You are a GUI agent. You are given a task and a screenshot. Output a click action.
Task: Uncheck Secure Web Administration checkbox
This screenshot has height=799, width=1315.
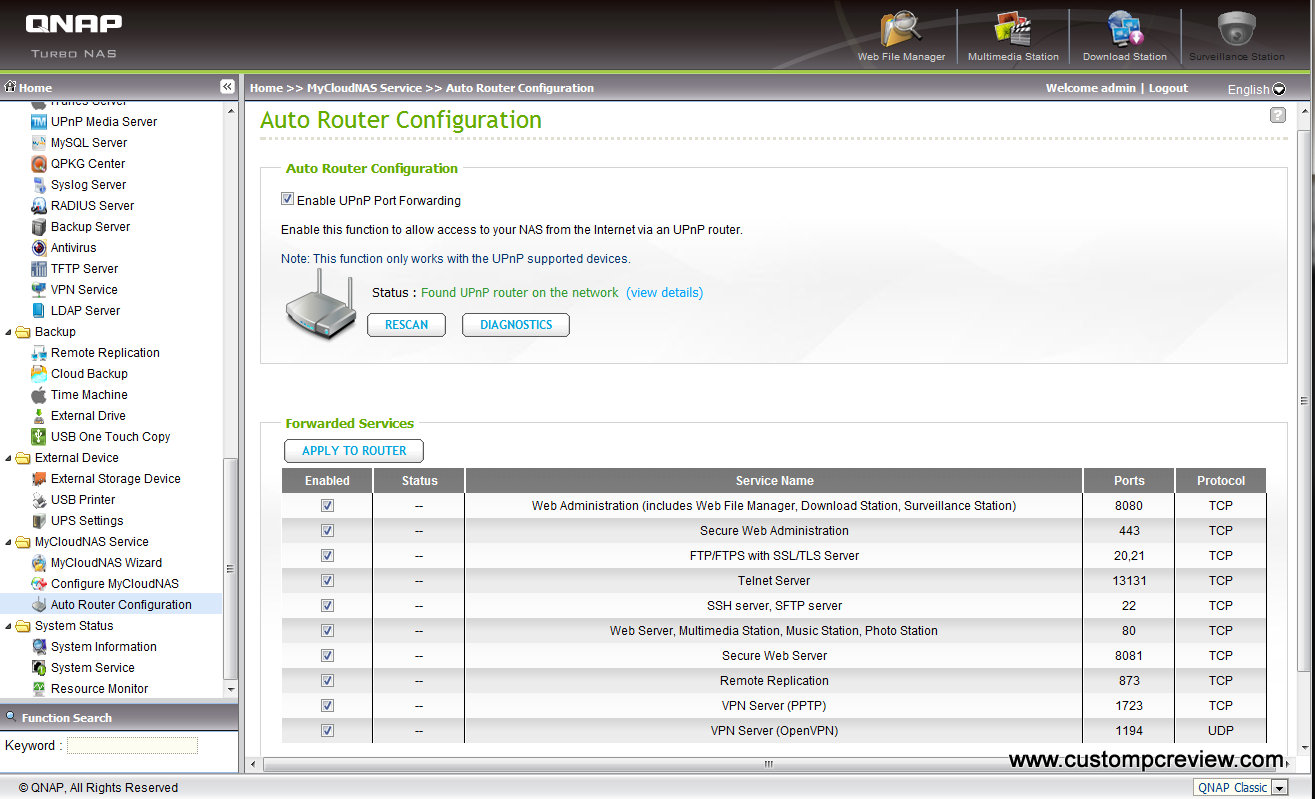point(327,530)
